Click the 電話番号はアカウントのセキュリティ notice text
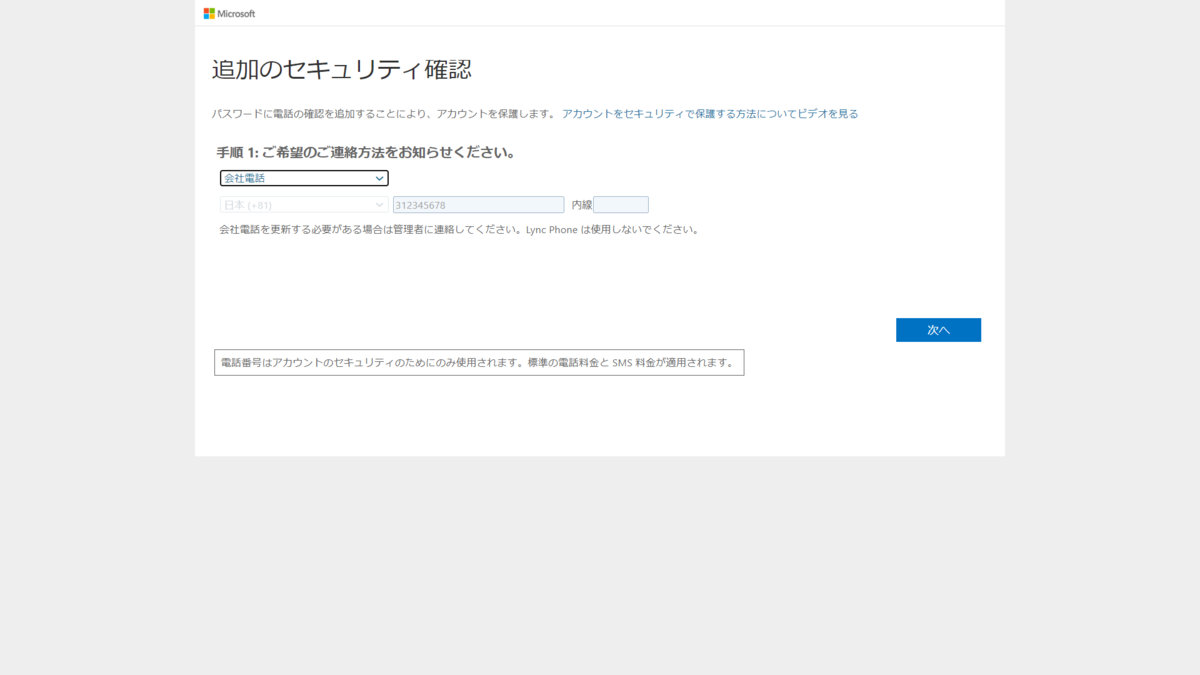Screen dimensions: 1200x675 pyautogui.click(x=478, y=362)
